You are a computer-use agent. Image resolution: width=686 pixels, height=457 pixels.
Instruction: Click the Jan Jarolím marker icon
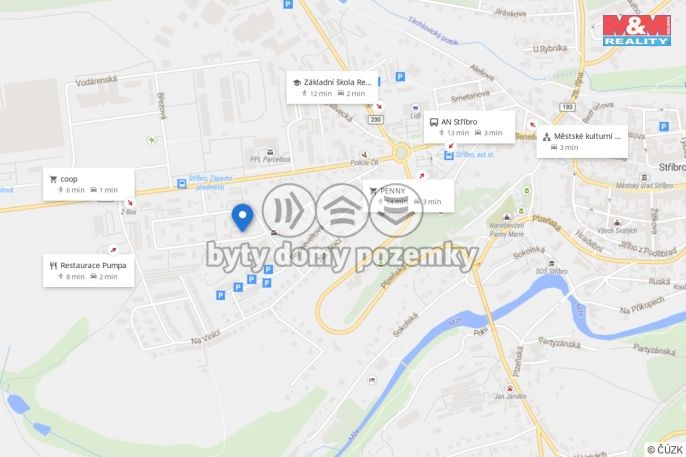point(510,389)
